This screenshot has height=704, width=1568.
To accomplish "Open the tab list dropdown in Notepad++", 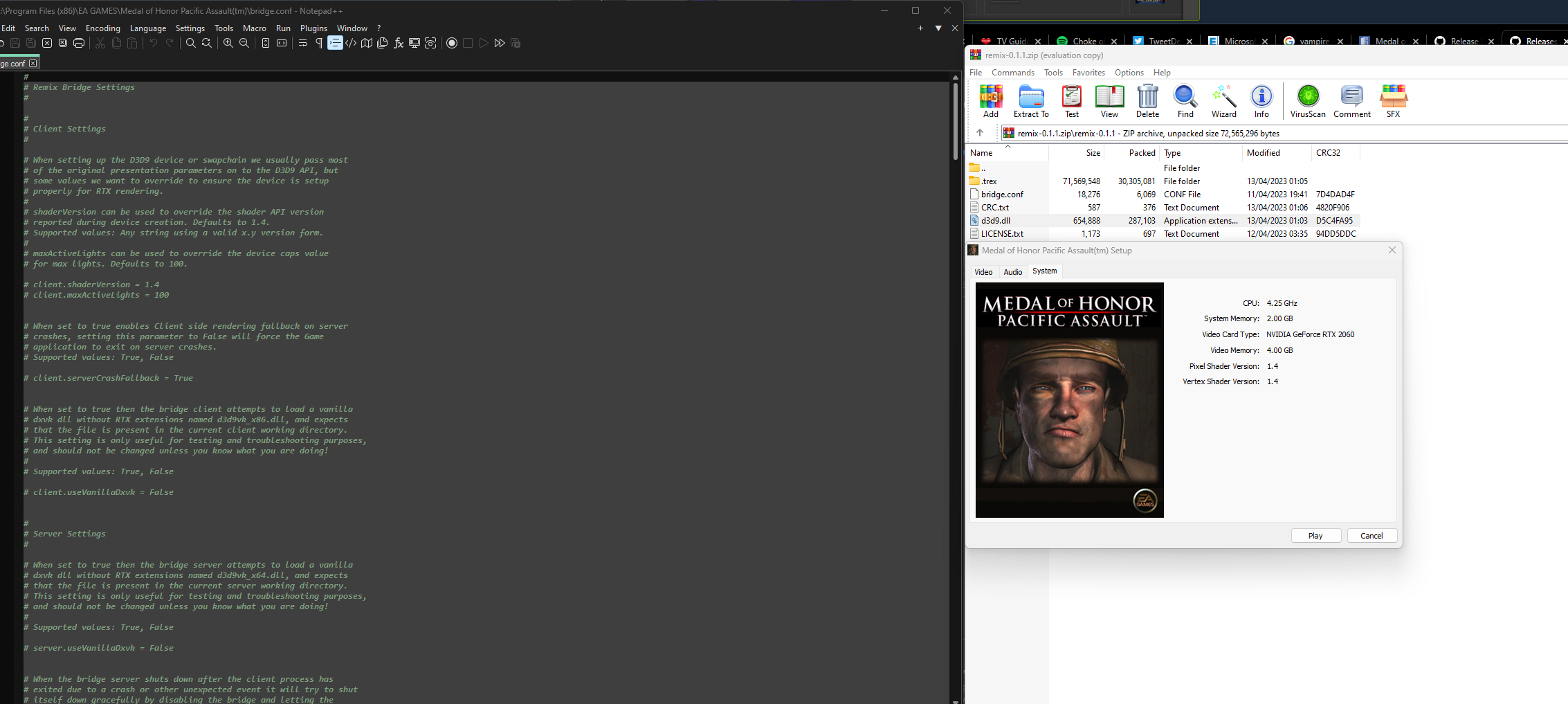I will tap(938, 28).
